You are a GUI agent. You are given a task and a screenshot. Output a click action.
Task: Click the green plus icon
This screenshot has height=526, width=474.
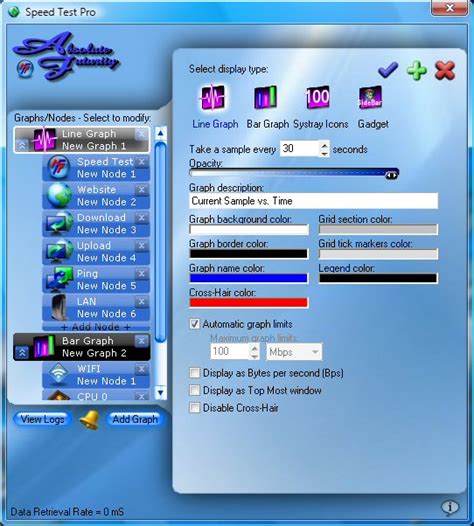tap(417, 70)
